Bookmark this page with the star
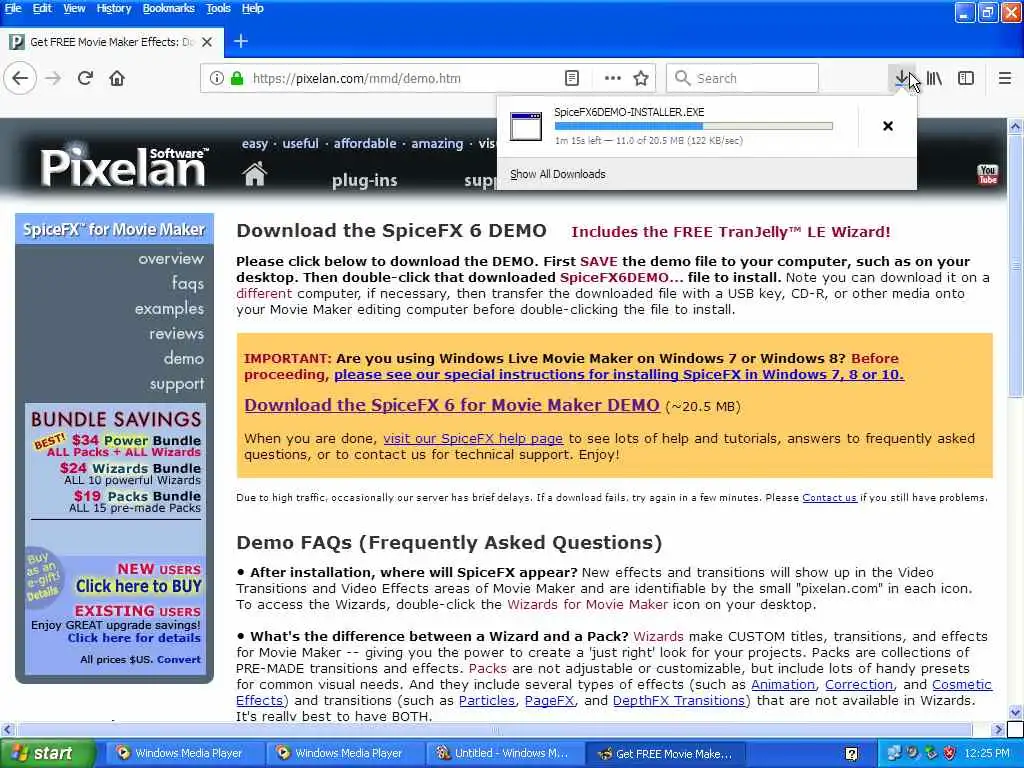1024x768 pixels. point(641,78)
